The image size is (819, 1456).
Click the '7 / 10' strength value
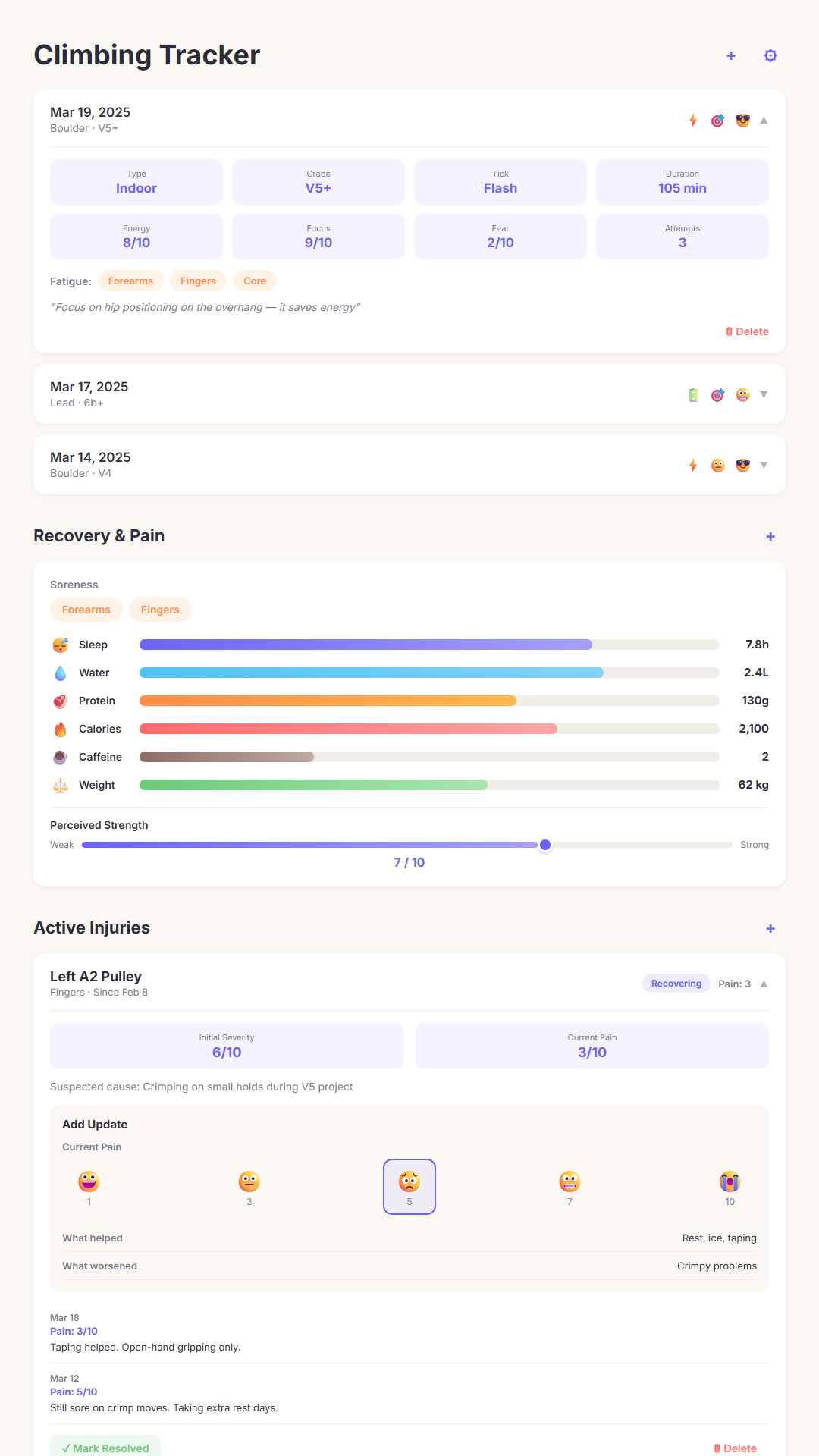[x=409, y=862]
